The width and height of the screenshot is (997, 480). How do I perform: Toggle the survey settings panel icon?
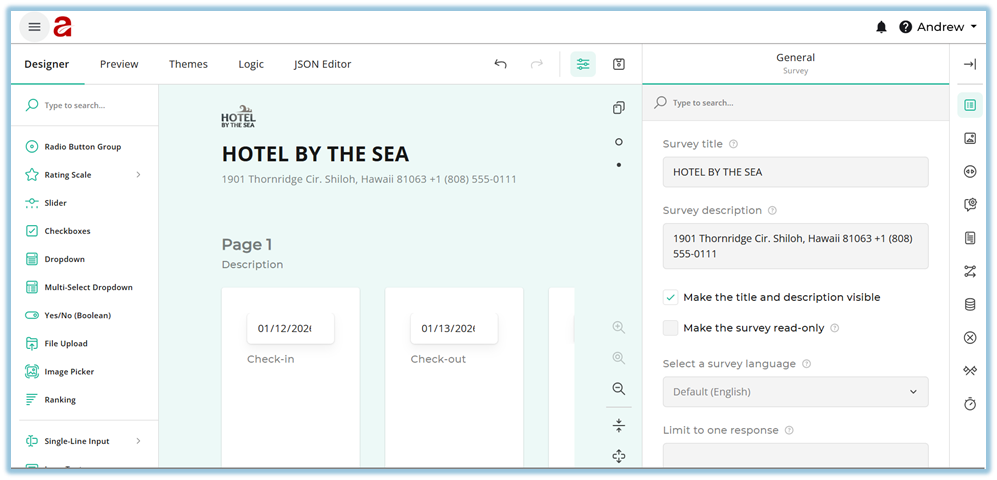coord(583,65)
